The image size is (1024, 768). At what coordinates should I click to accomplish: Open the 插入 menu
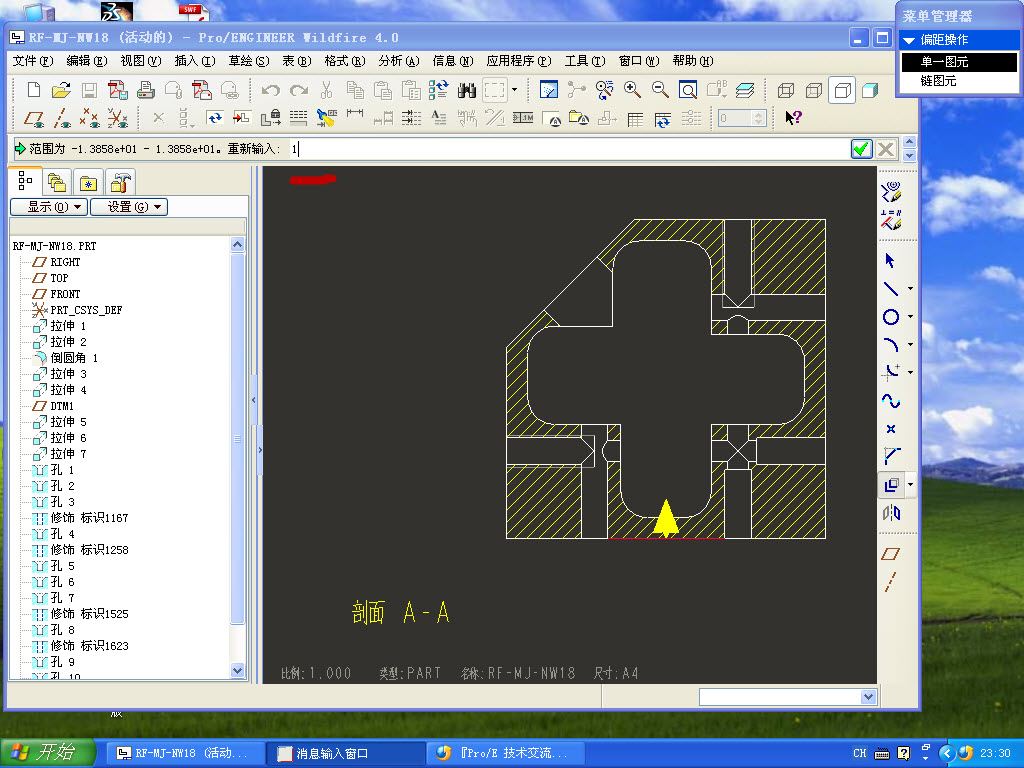(x=195, y=61)
